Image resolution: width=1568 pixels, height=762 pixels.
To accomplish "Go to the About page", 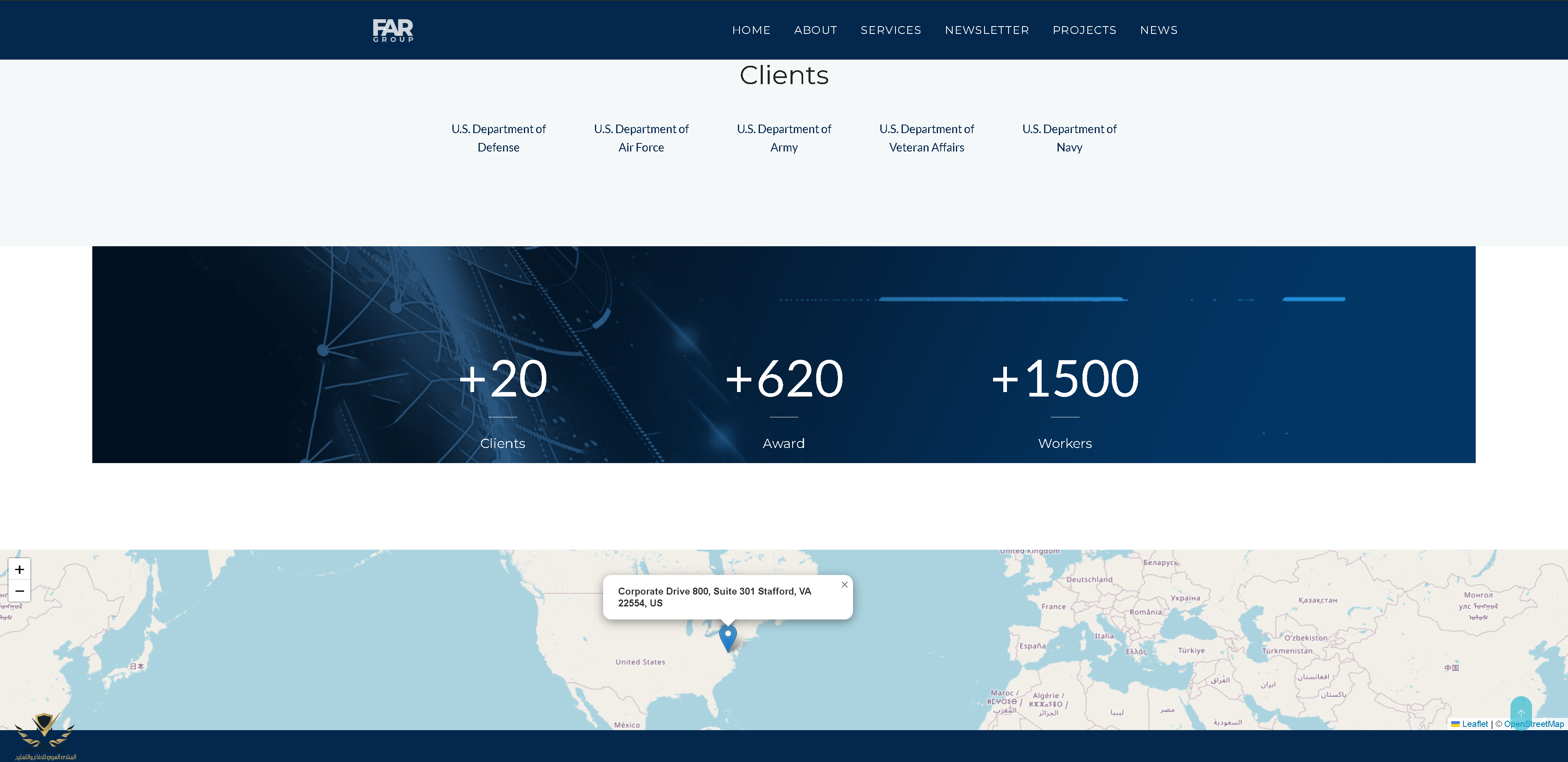I will tap(815, 30).
